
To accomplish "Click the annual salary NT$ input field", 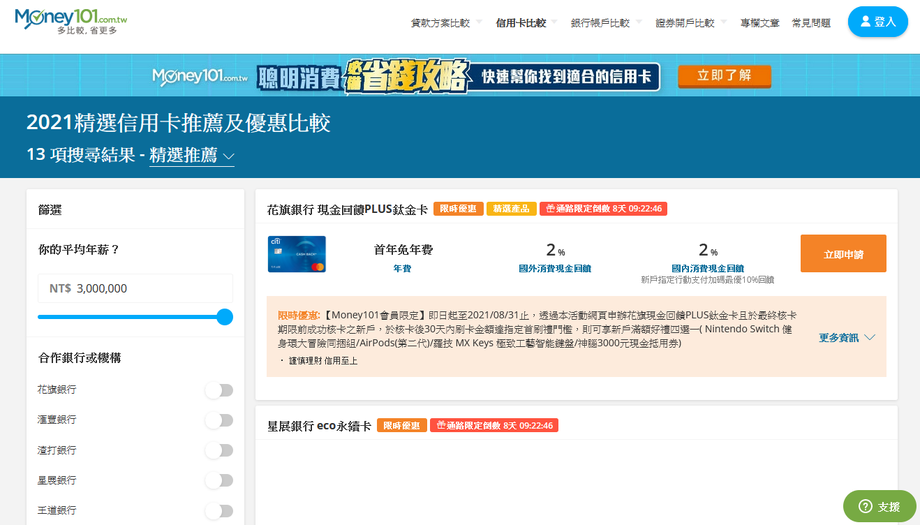I will 136,288.
